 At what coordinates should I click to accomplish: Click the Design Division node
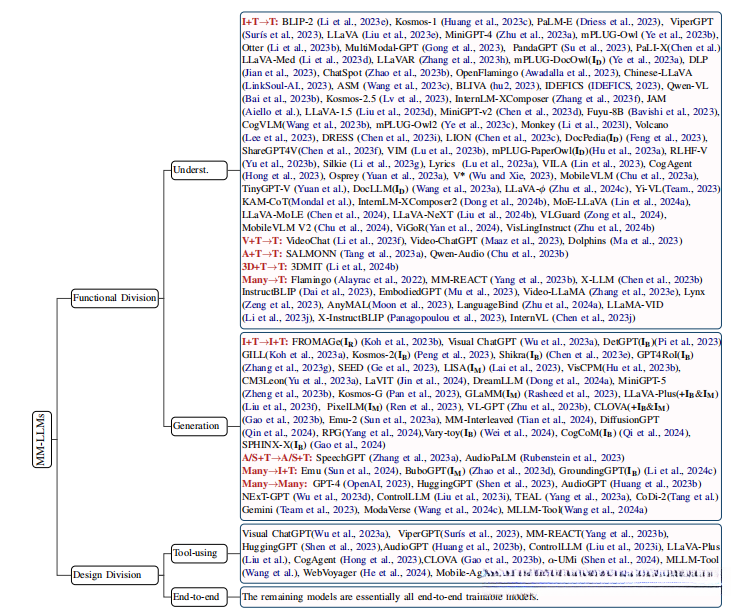tap(115, 575)
